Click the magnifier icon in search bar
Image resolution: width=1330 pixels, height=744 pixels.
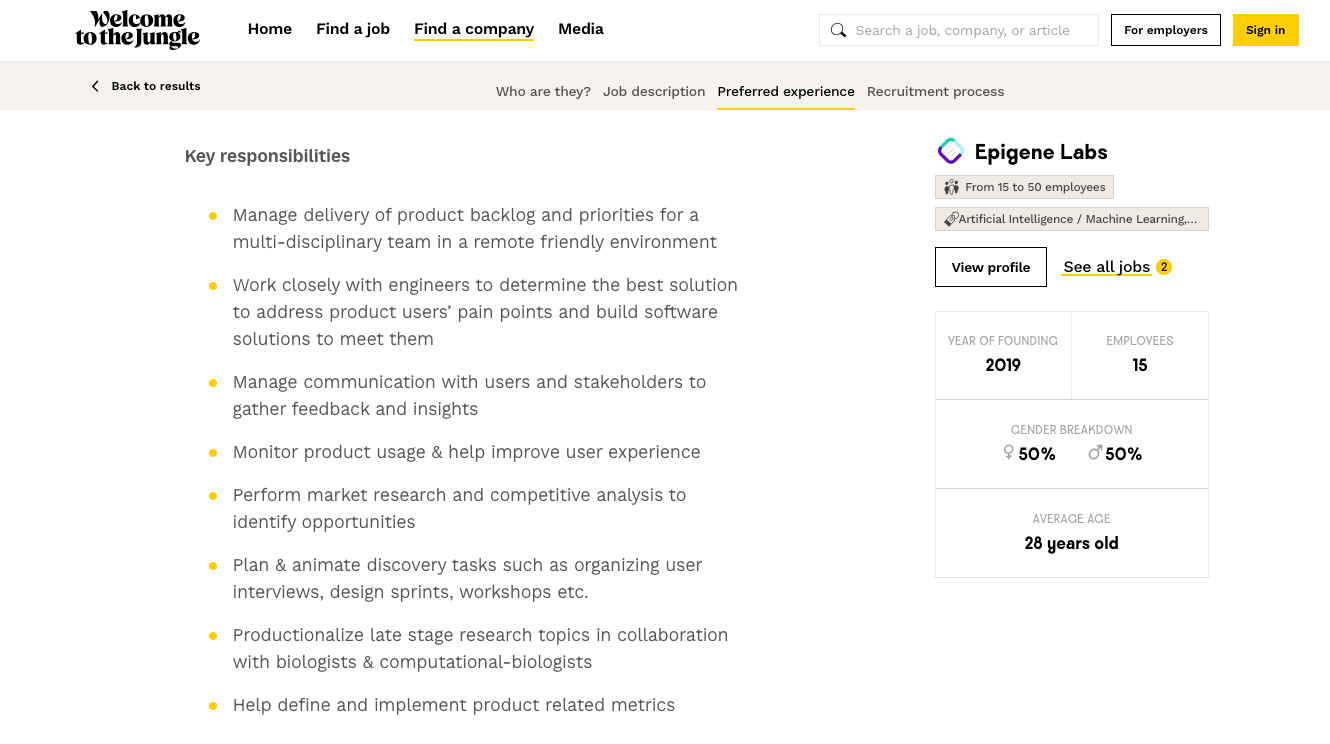coord(838,30)
